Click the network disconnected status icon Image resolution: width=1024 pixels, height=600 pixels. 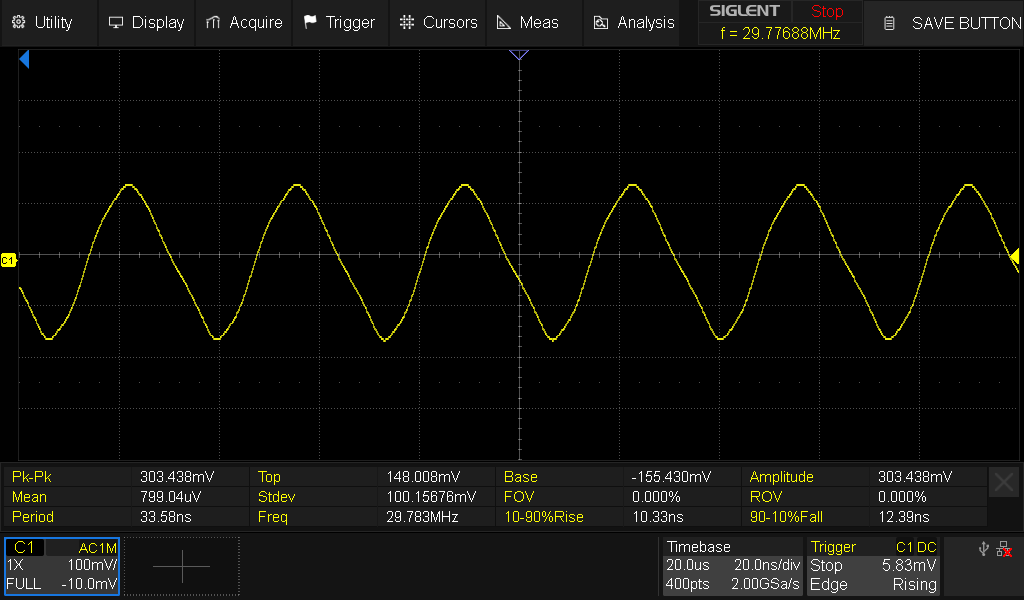[1005, 549]
